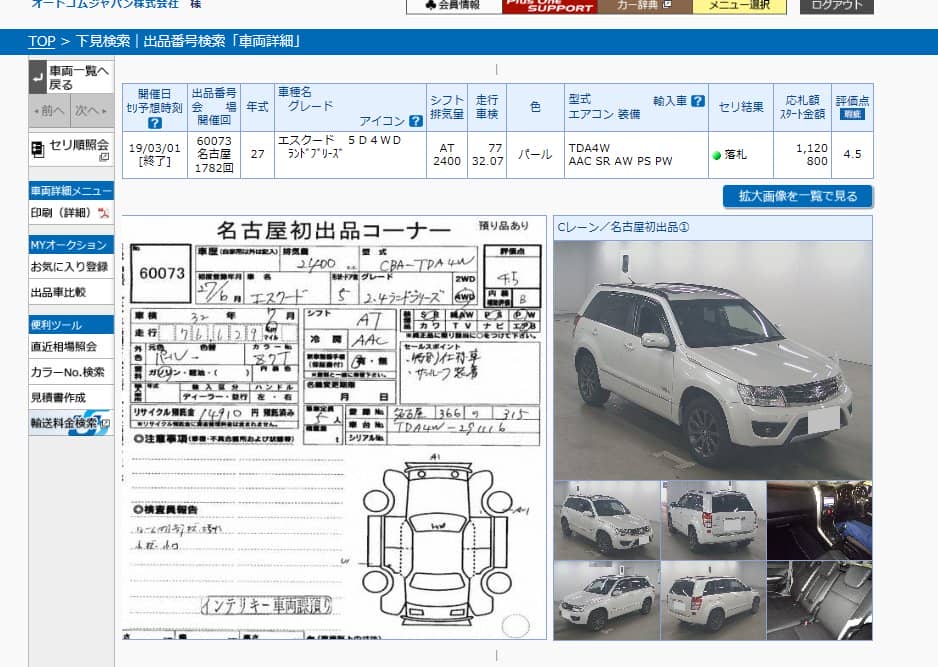This screenshot has width=938, height=667.
Task: Open the Plus One SUPPORT tab
Action: point(550,5)
